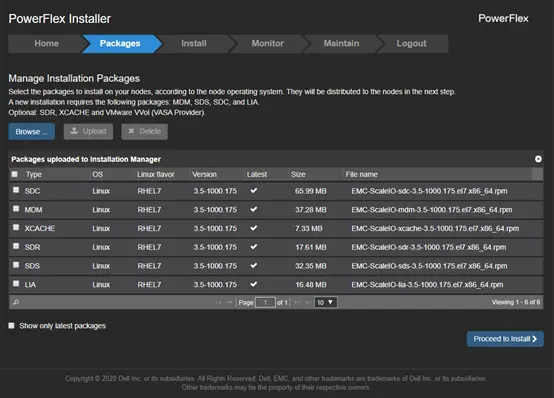Click the 37.28 MB size cell
Image resolution: width=554 pixels, height=398 pixels.
(x=311, y=210)
